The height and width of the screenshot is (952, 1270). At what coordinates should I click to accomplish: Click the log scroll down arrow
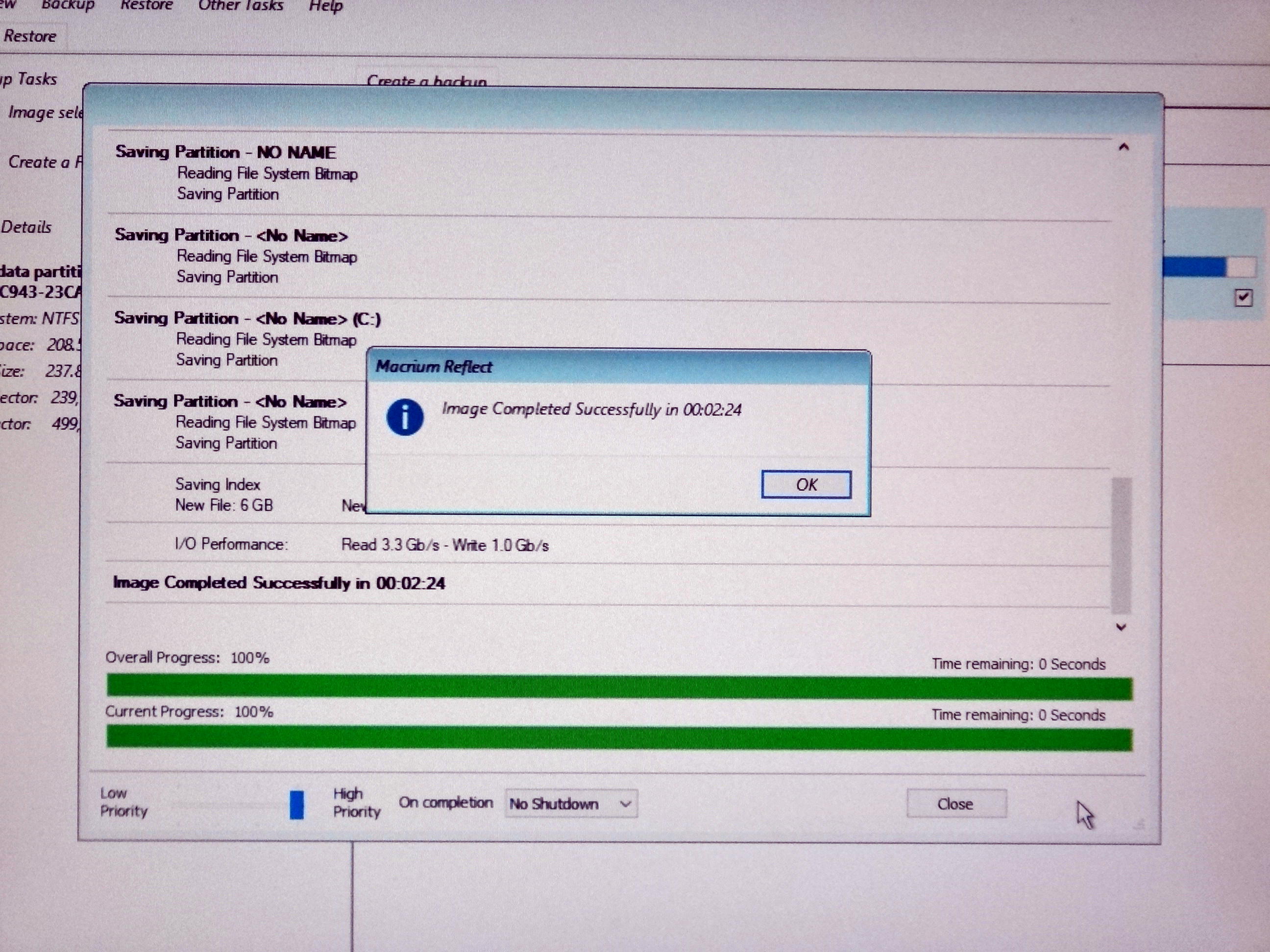pyautogui.click(x=1122, y=627)
